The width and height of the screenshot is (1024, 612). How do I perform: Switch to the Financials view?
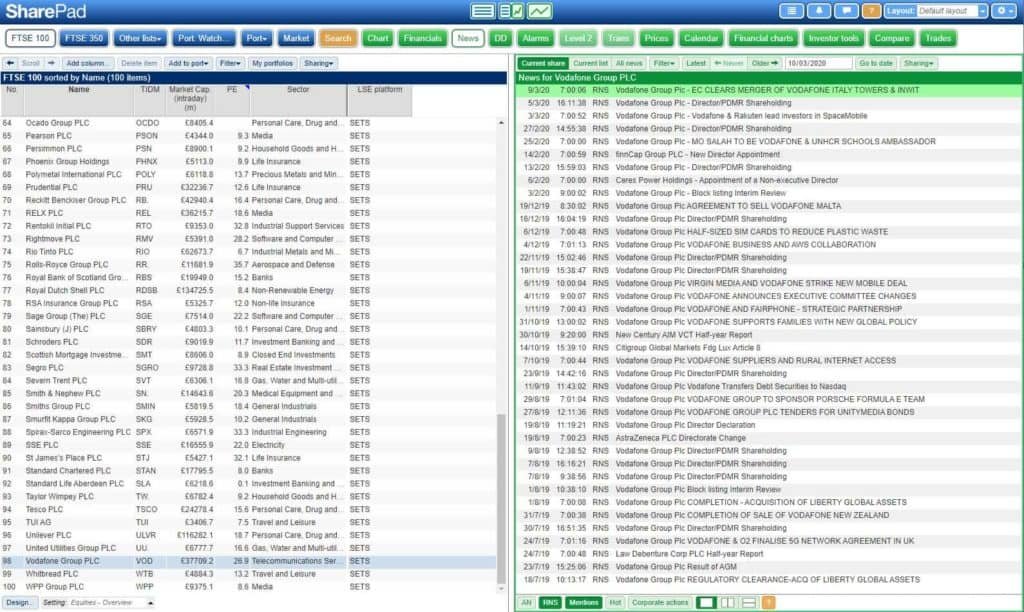(x=423, y=38)
